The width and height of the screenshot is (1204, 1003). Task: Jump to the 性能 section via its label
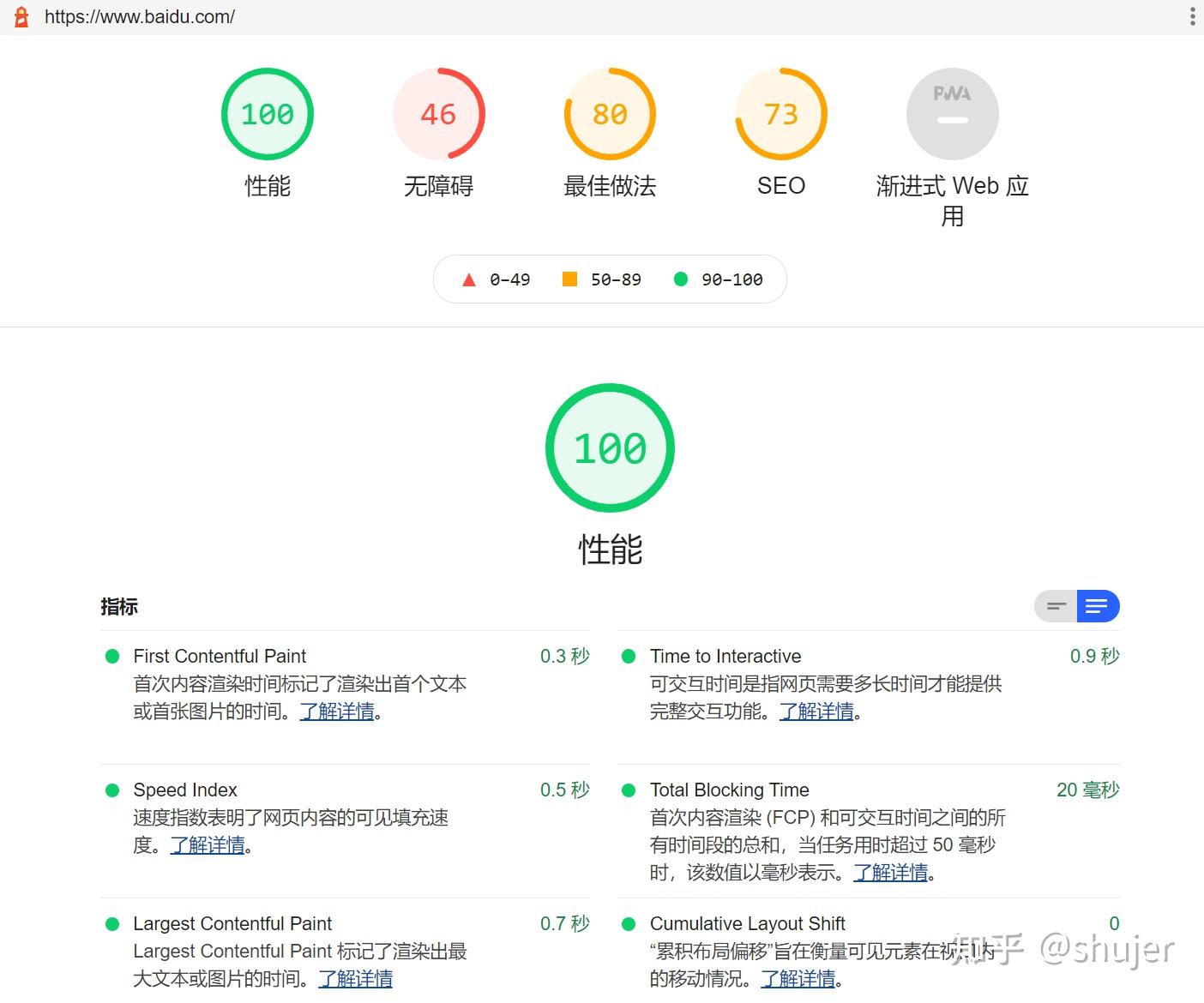click(267, 186)
